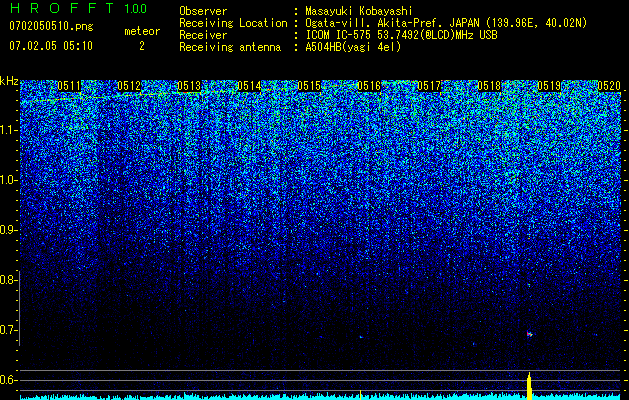Click the tall yellow signal spike near 0519
This screenshot has width=629, height=400.
[529, 386]
